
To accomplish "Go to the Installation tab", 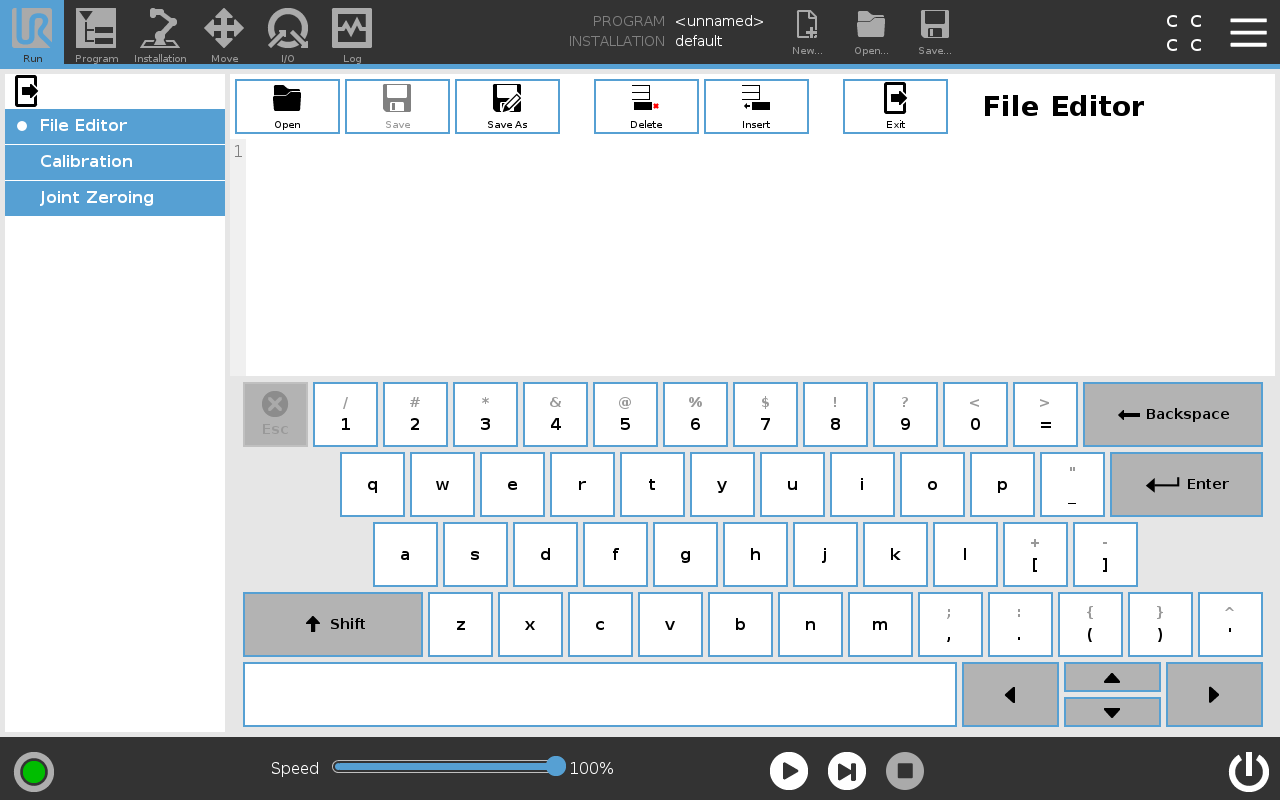I will click(160, 33).
